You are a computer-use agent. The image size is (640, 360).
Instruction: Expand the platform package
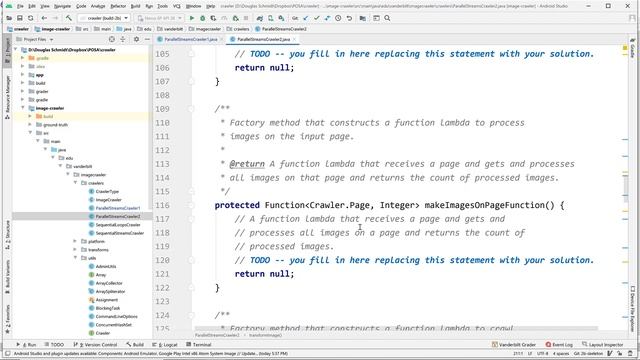click(76, 241)
